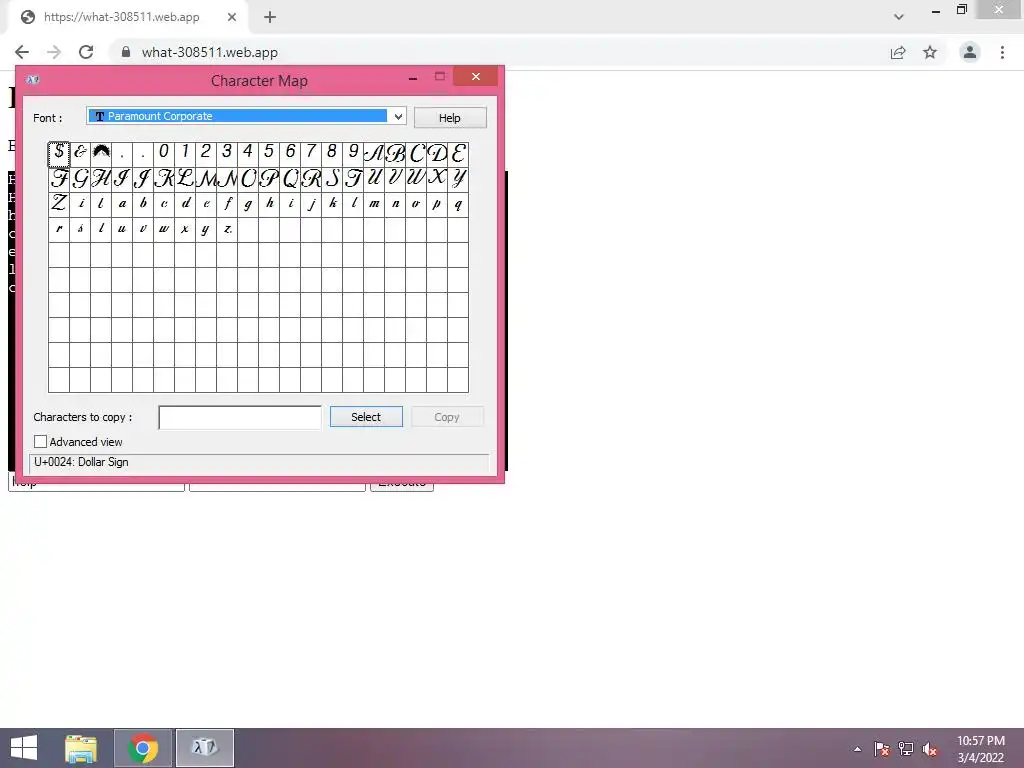Switch to Chrome on the taskbar
Viewport: 1024px width, 768px height.
143,748
